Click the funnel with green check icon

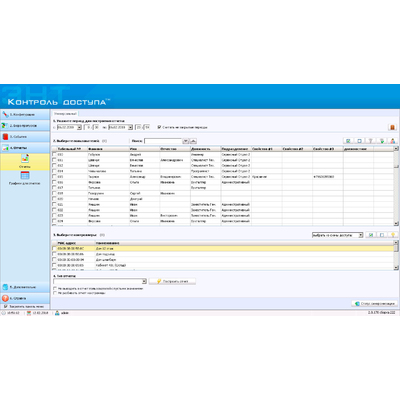coord(382,141)
